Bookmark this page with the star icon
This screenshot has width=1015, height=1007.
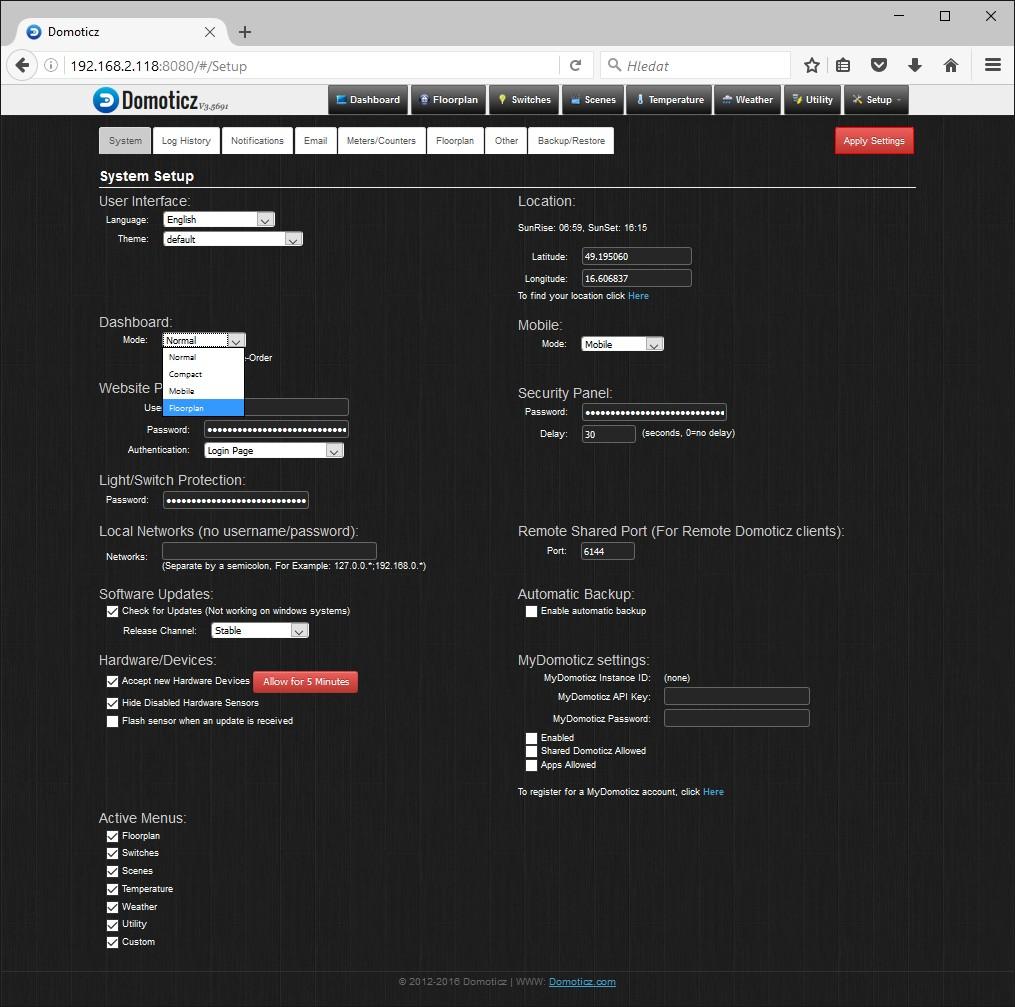[812, 65]
